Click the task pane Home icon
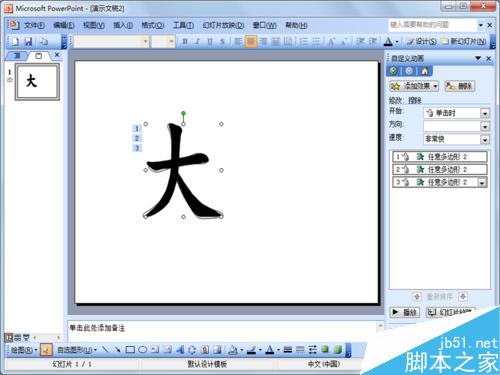Screen dimensions: 500x375 coord(424,71)
